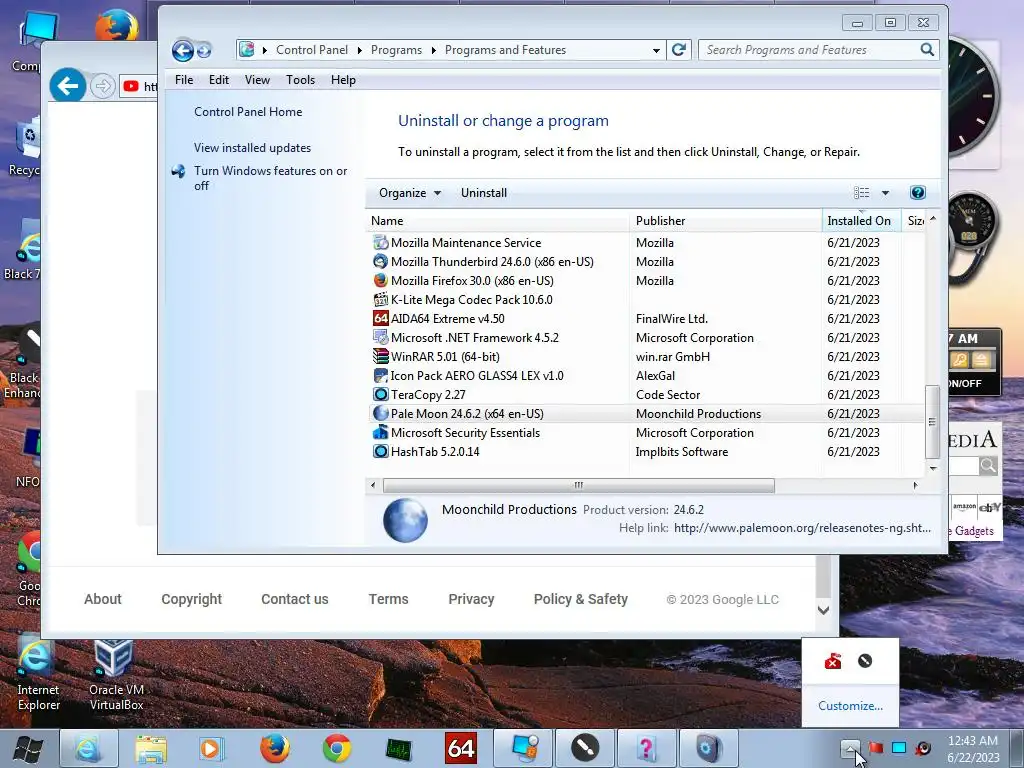1024x768 pixels.
Task: Select the Microsoft .NET Framework 4.5.2 icon
Action: [x=380, y=337]
